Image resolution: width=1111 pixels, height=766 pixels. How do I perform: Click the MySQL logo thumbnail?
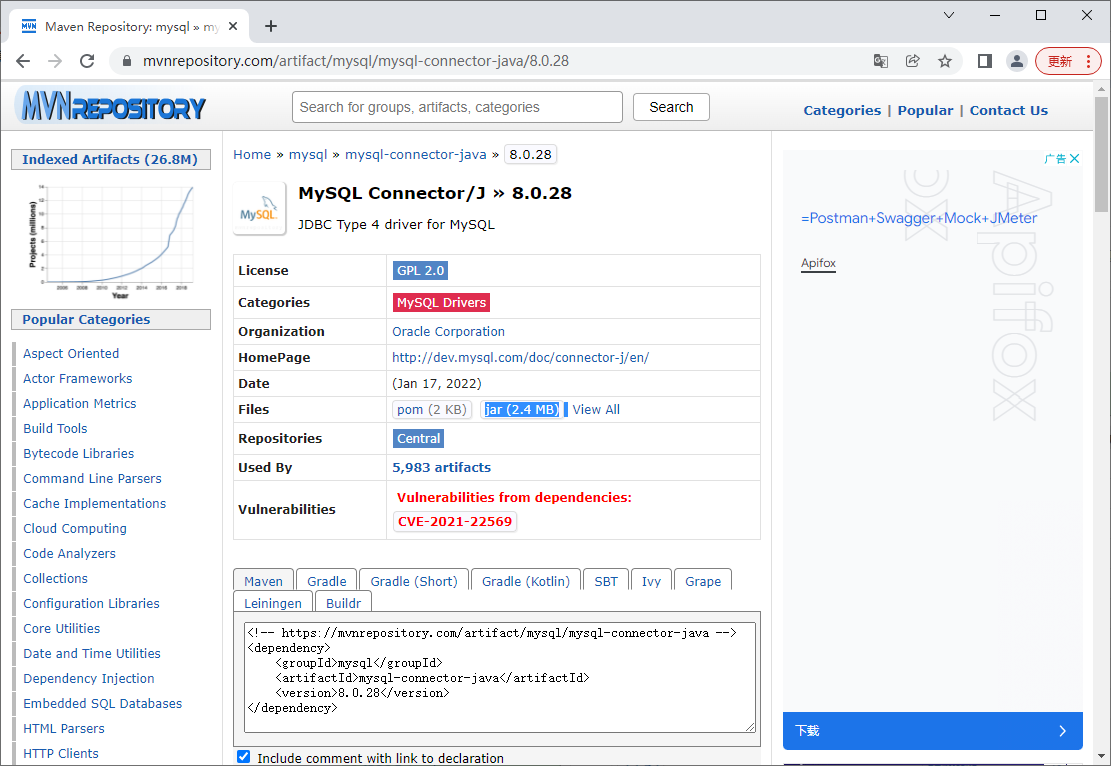pyautogui.click(x=259, y=209)
